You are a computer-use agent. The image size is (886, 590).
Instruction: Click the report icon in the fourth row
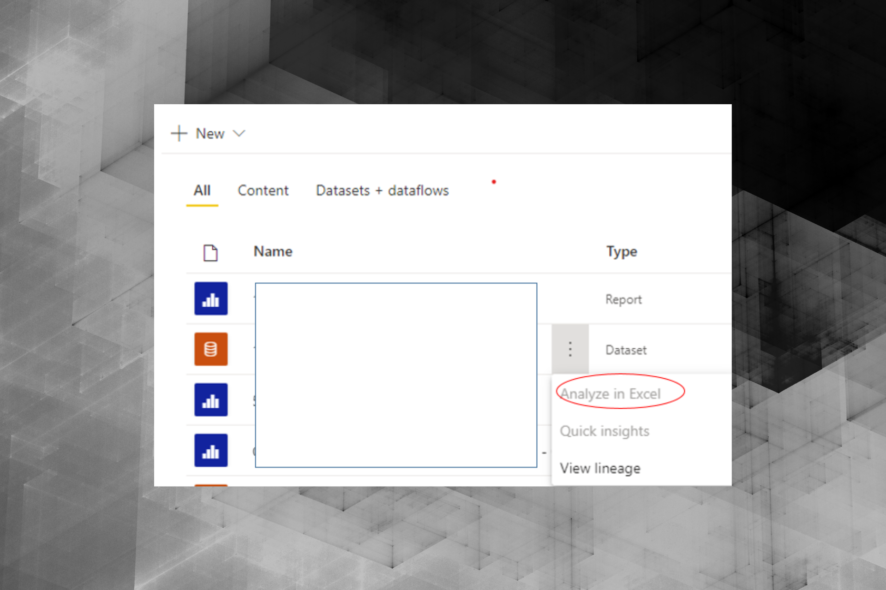tap(211, 449)
